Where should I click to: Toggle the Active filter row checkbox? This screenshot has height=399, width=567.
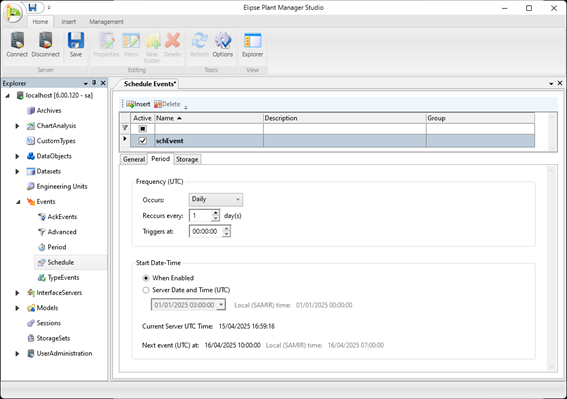pyautogui.click(x=142, y=129)
